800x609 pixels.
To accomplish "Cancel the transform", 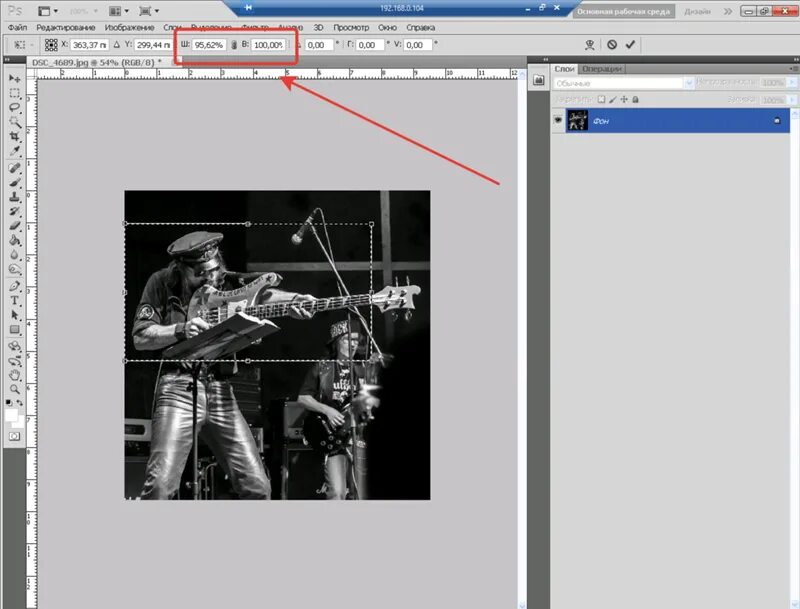I will pos(612,44).
